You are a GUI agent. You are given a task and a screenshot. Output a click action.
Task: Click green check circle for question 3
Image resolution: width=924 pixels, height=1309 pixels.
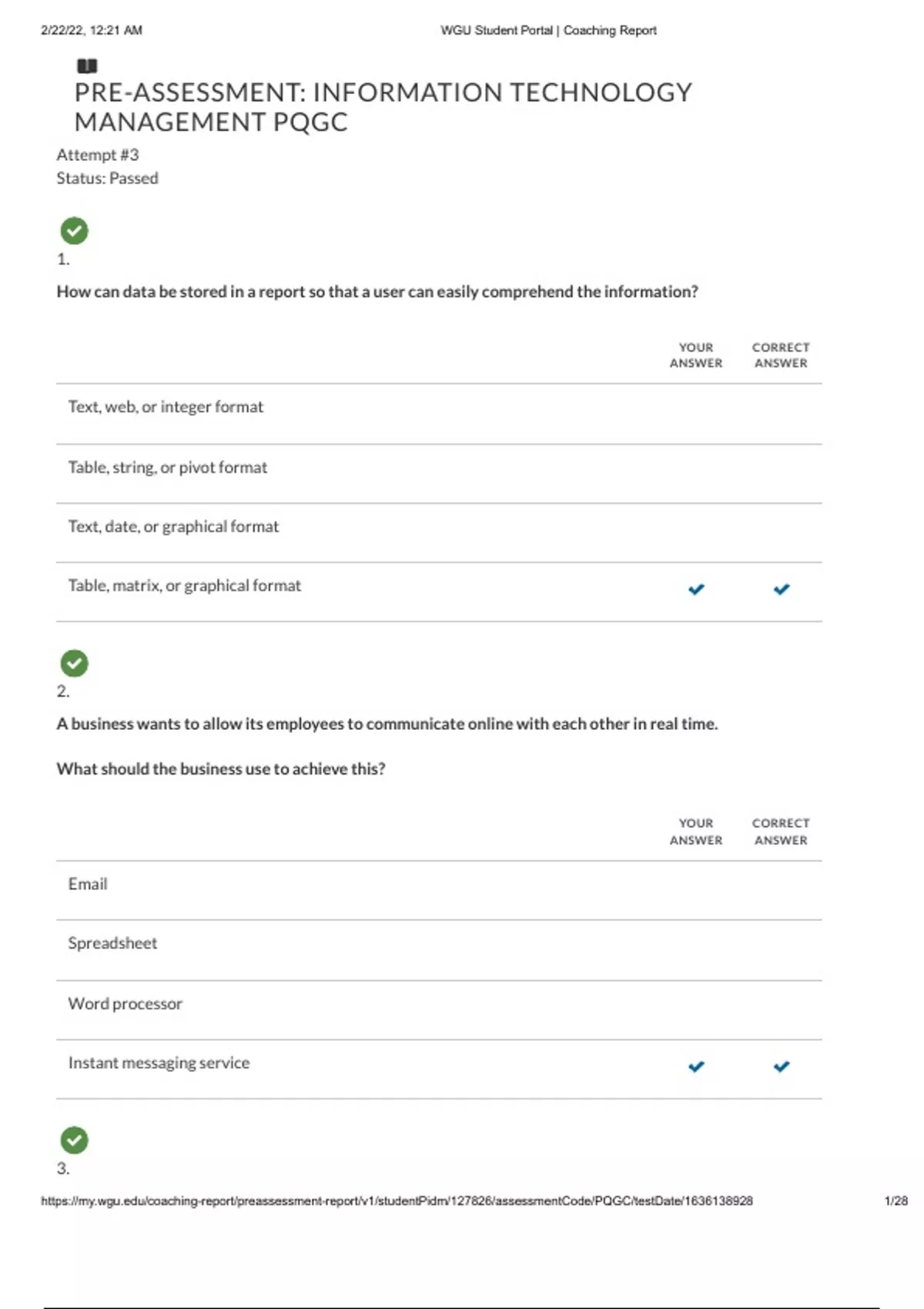[74, 1140]
